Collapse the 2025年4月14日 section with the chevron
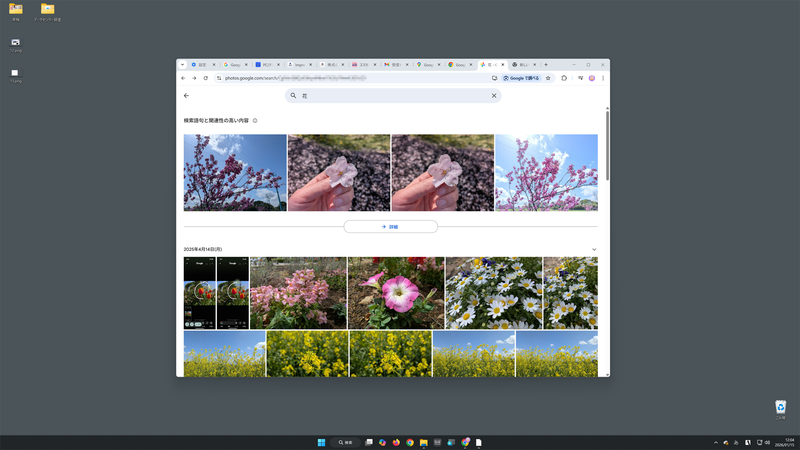The width and height of the screenshot is (800, 450). (x=594, y=249)
